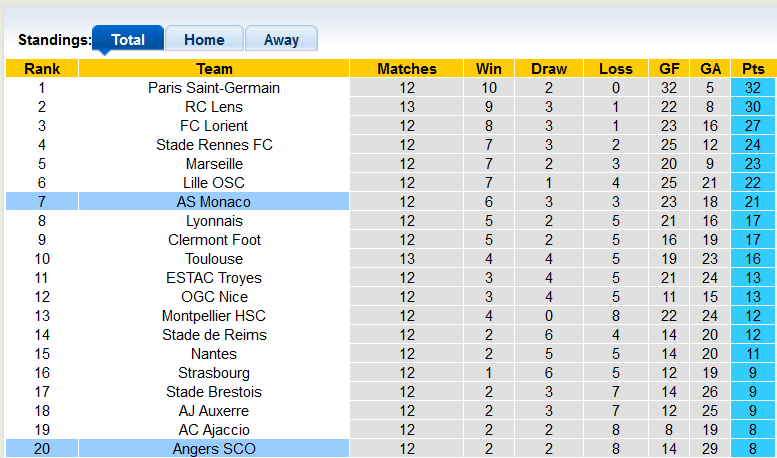Click the GF column header
Screen dimensions: 777x458
pyautogui.click(x=669, y=69)
